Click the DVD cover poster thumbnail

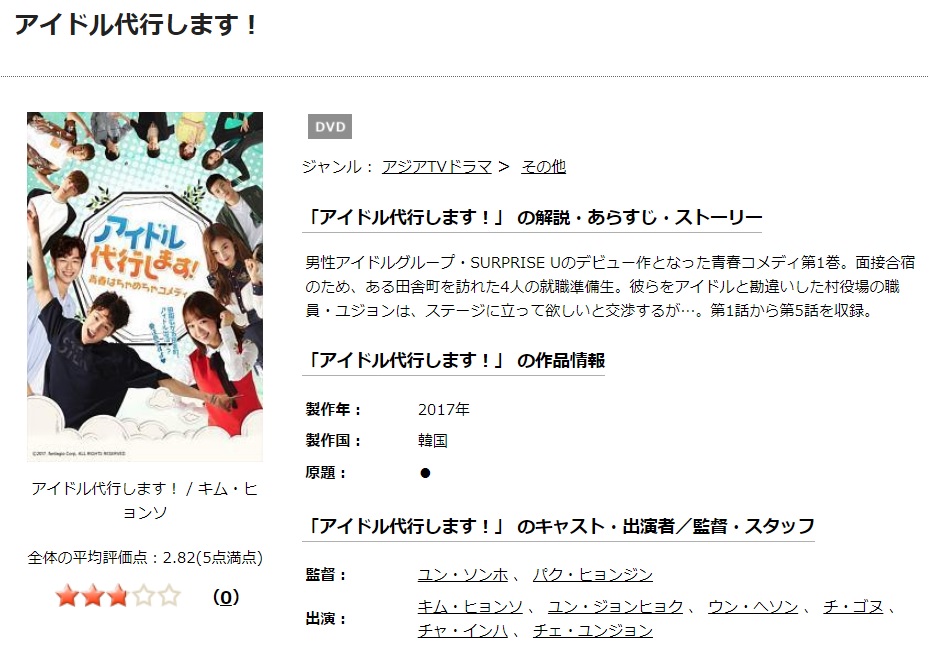click(x=145, y=287)
